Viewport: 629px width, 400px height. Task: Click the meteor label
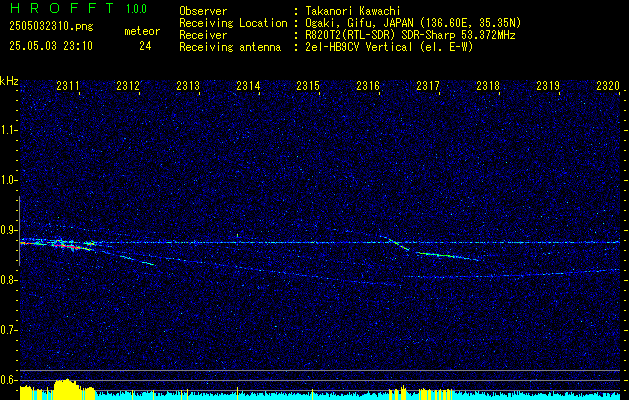[142, 31]
